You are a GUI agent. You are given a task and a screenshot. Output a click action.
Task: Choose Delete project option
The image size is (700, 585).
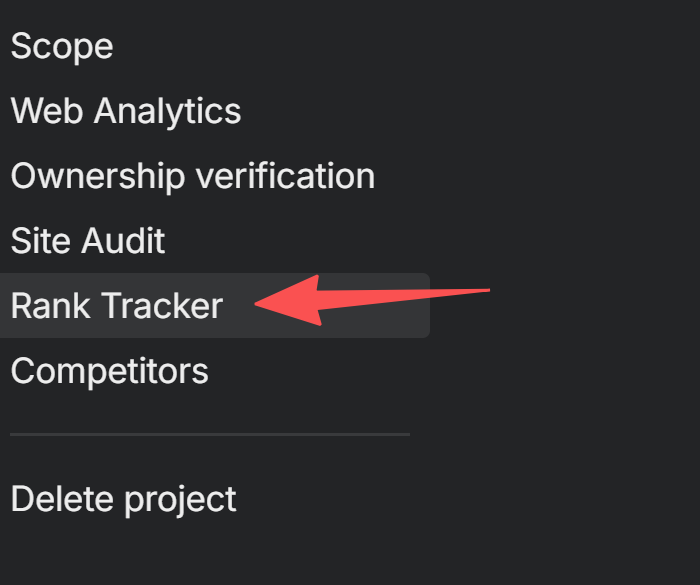124,498
